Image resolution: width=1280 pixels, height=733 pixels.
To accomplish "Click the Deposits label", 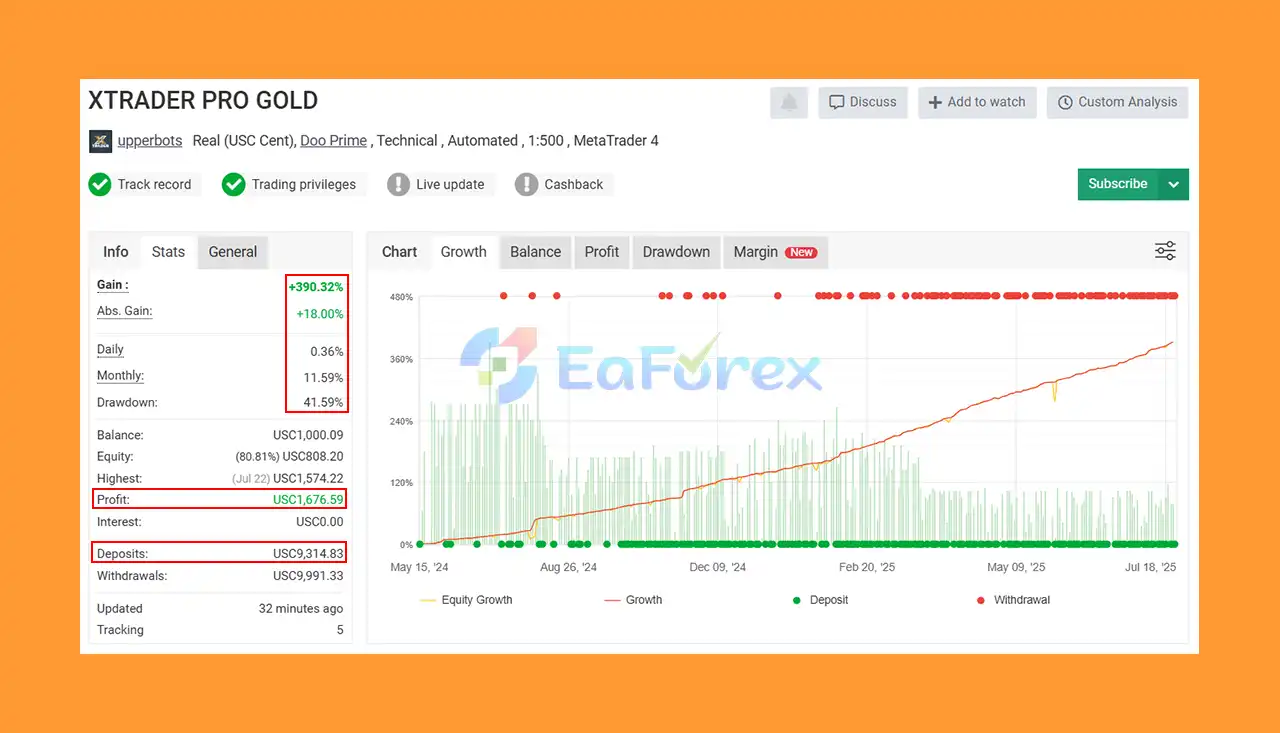I will coord(123,554).
